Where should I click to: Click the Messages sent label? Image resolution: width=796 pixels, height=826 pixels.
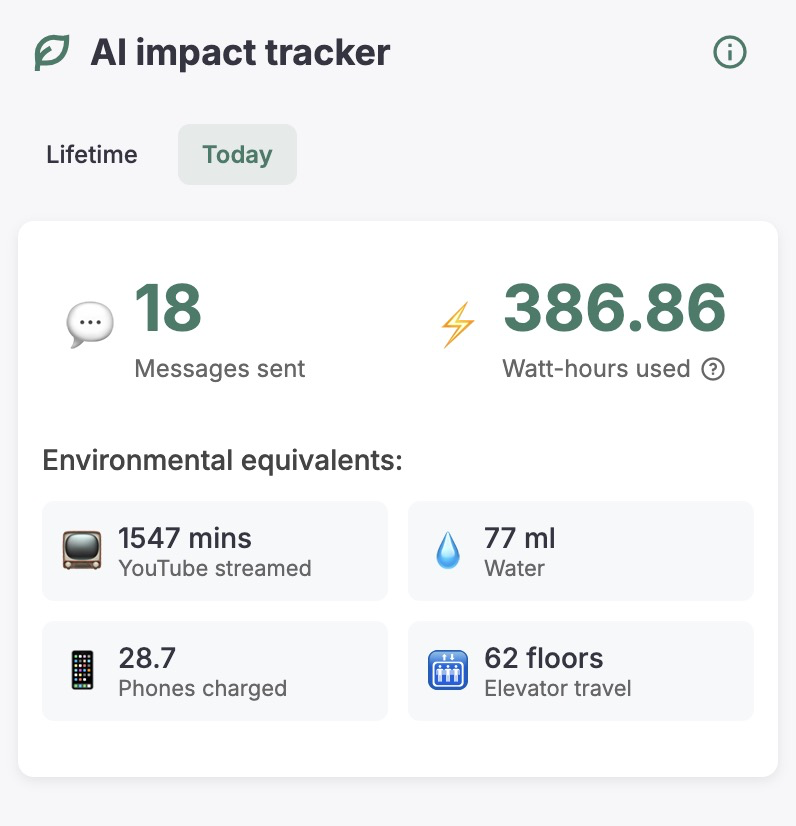220,368
